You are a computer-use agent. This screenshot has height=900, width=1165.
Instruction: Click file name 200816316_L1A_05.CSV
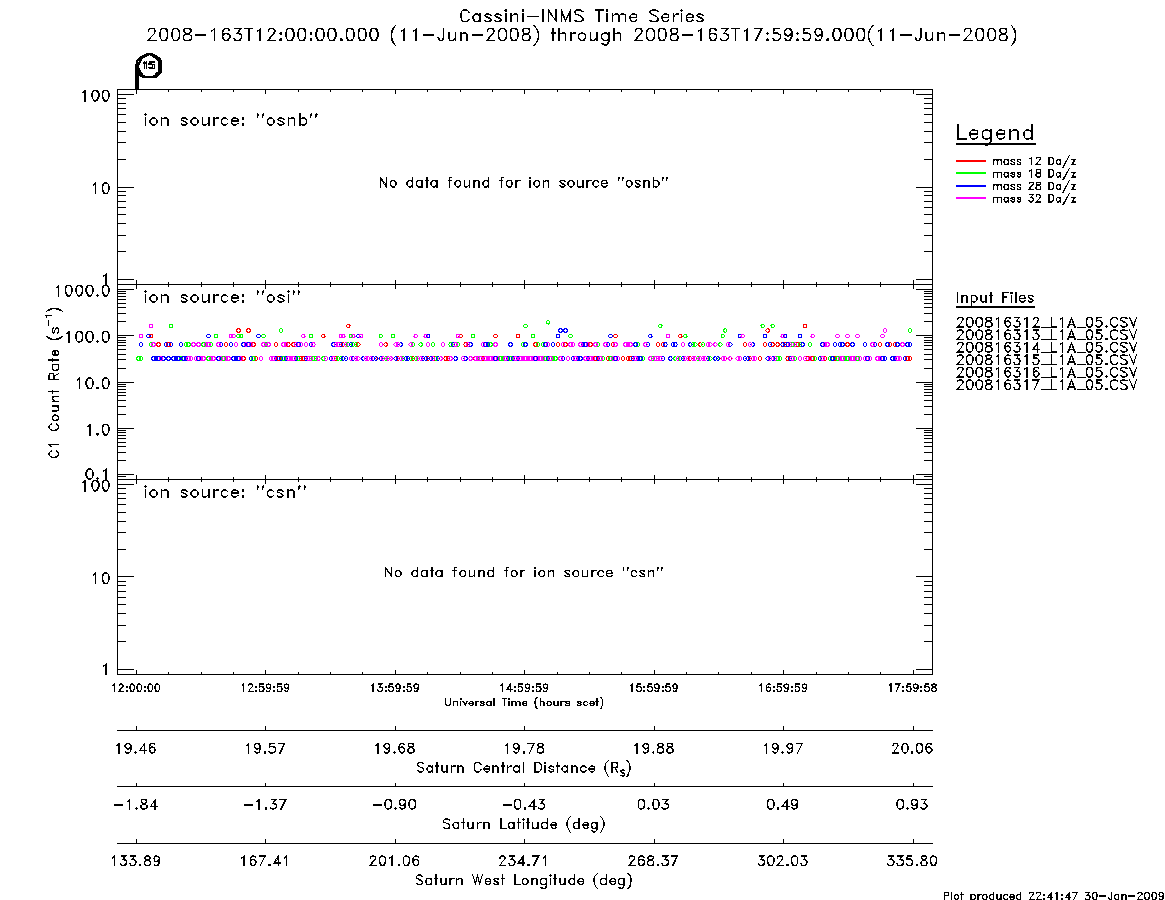[x=1046, y=373]
